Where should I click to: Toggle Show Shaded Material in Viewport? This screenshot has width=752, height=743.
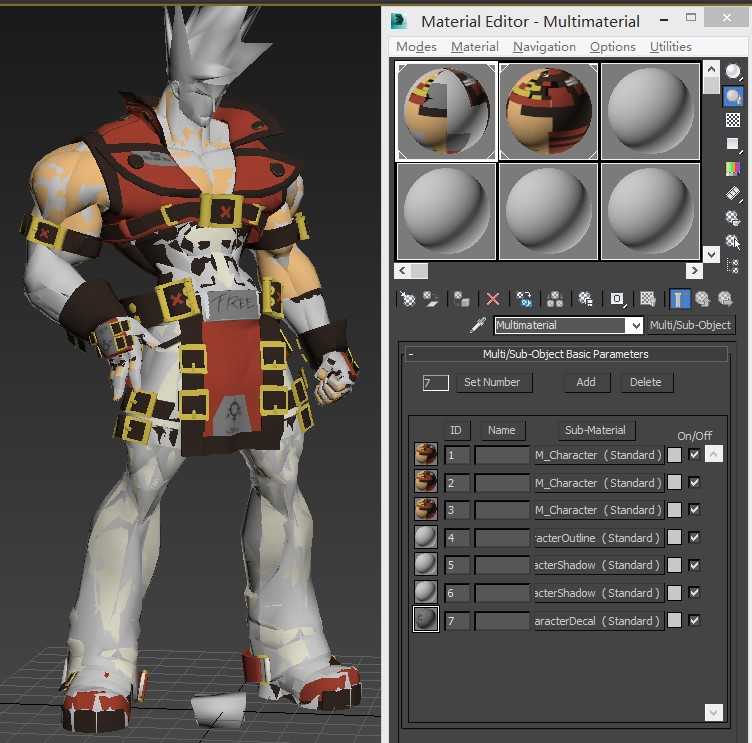click(x=647, y=299)
